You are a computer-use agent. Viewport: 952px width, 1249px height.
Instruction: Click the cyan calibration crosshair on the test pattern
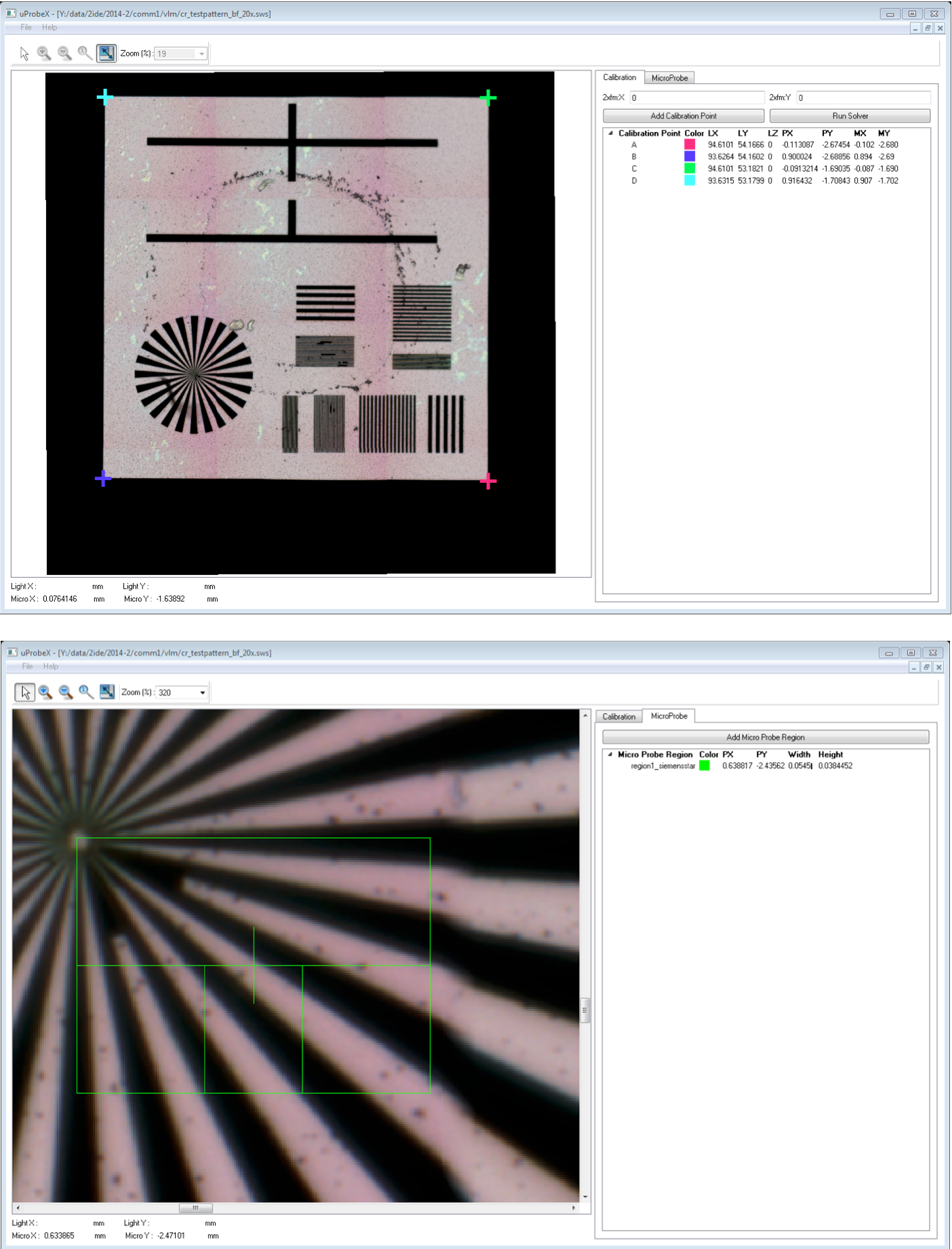coord(105,98)
